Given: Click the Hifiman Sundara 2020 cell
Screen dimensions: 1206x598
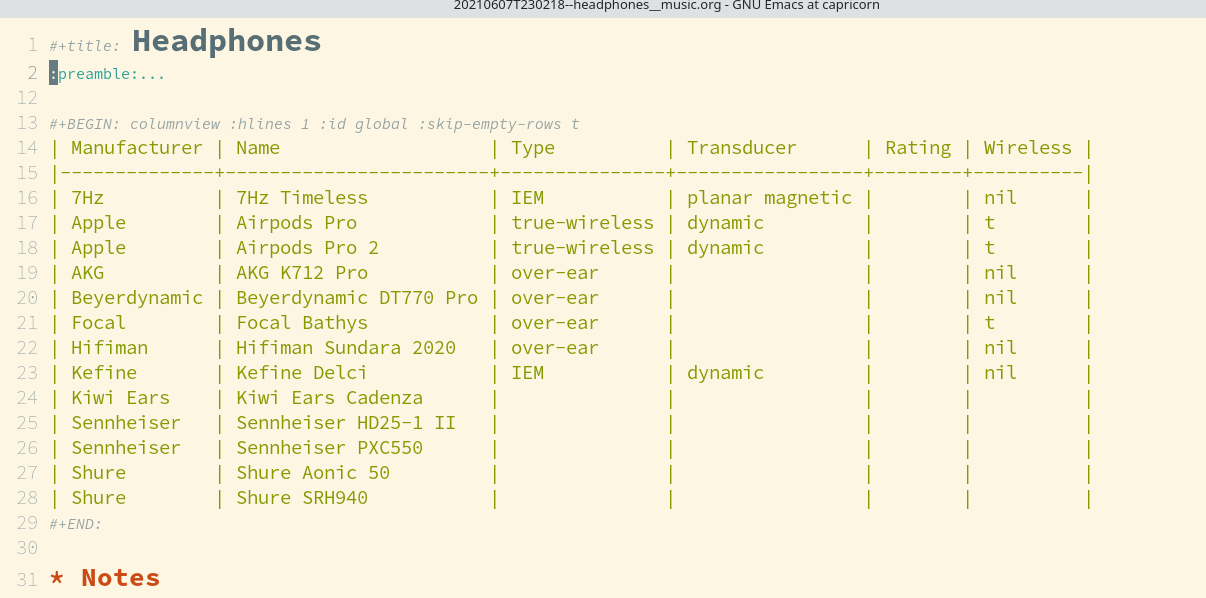Looking at the screenshot, I should (346, 348).
